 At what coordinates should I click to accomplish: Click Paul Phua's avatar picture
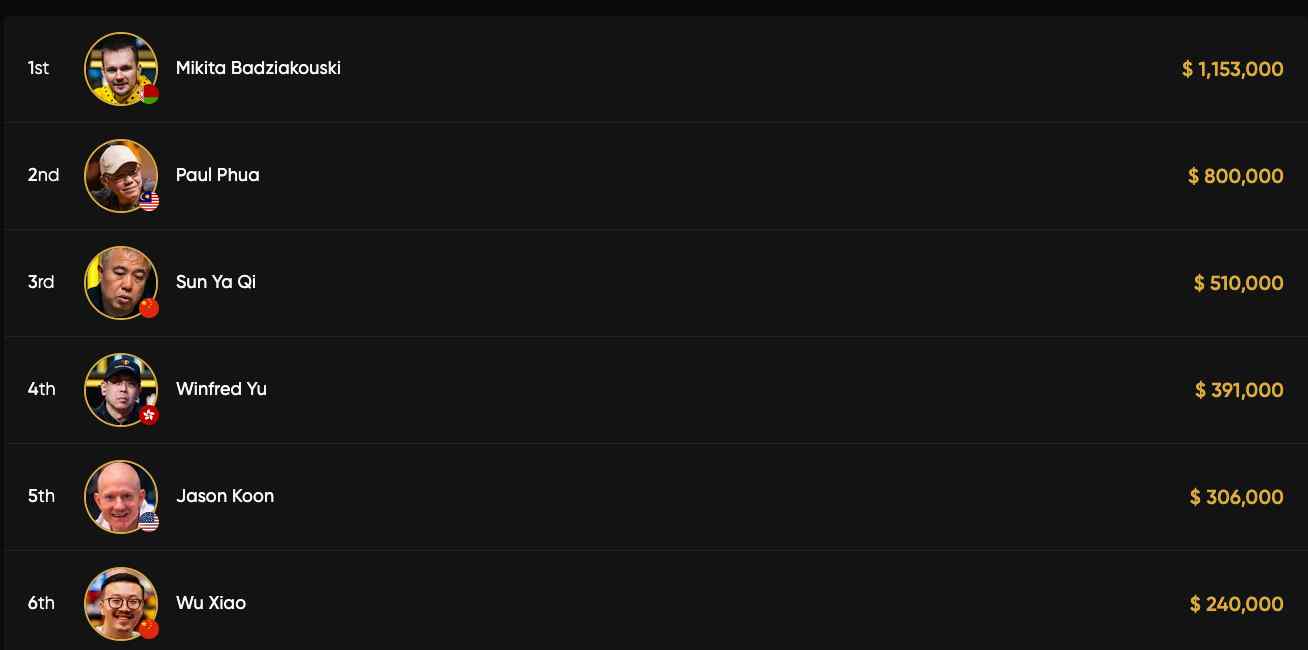coord(120,175)
